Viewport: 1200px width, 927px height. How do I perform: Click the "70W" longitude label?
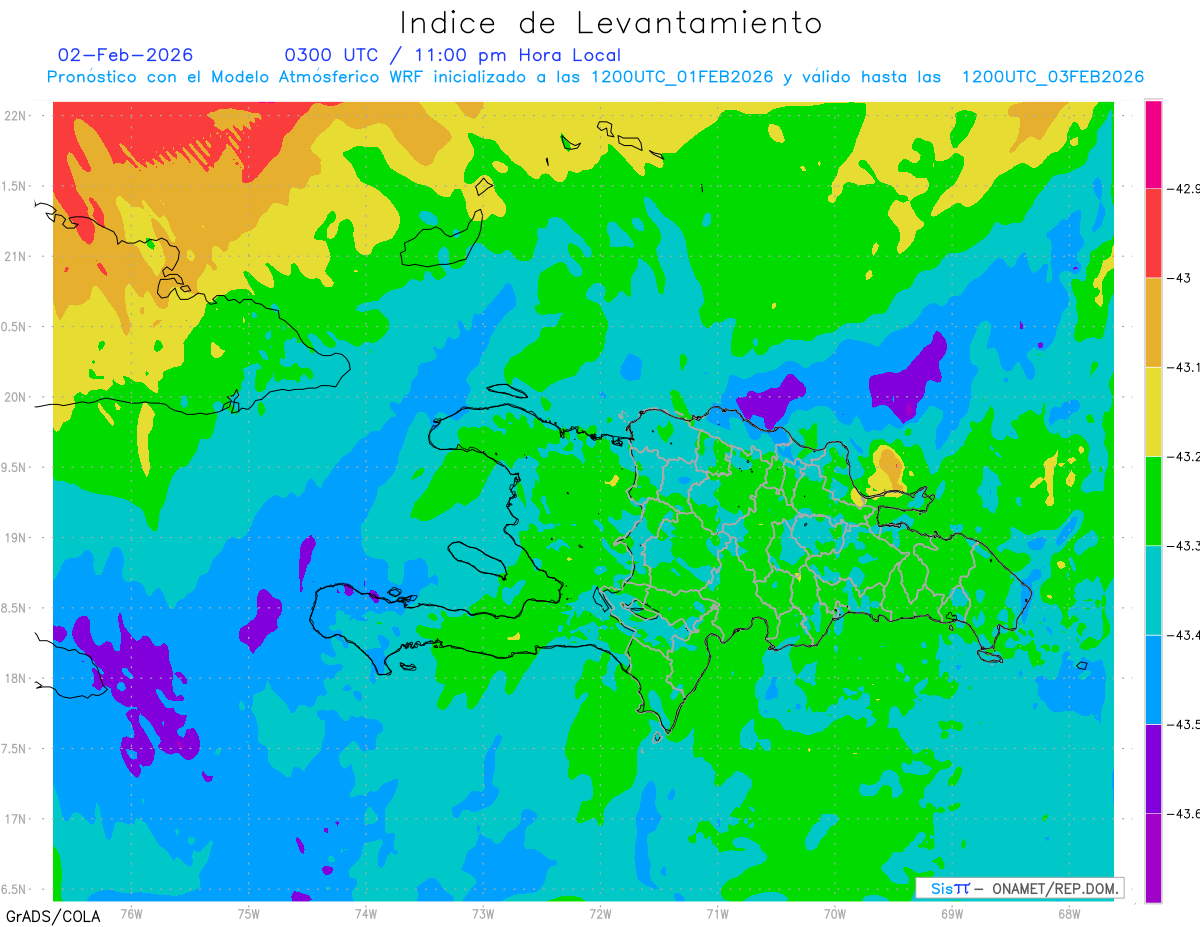[x=835, y=913]
